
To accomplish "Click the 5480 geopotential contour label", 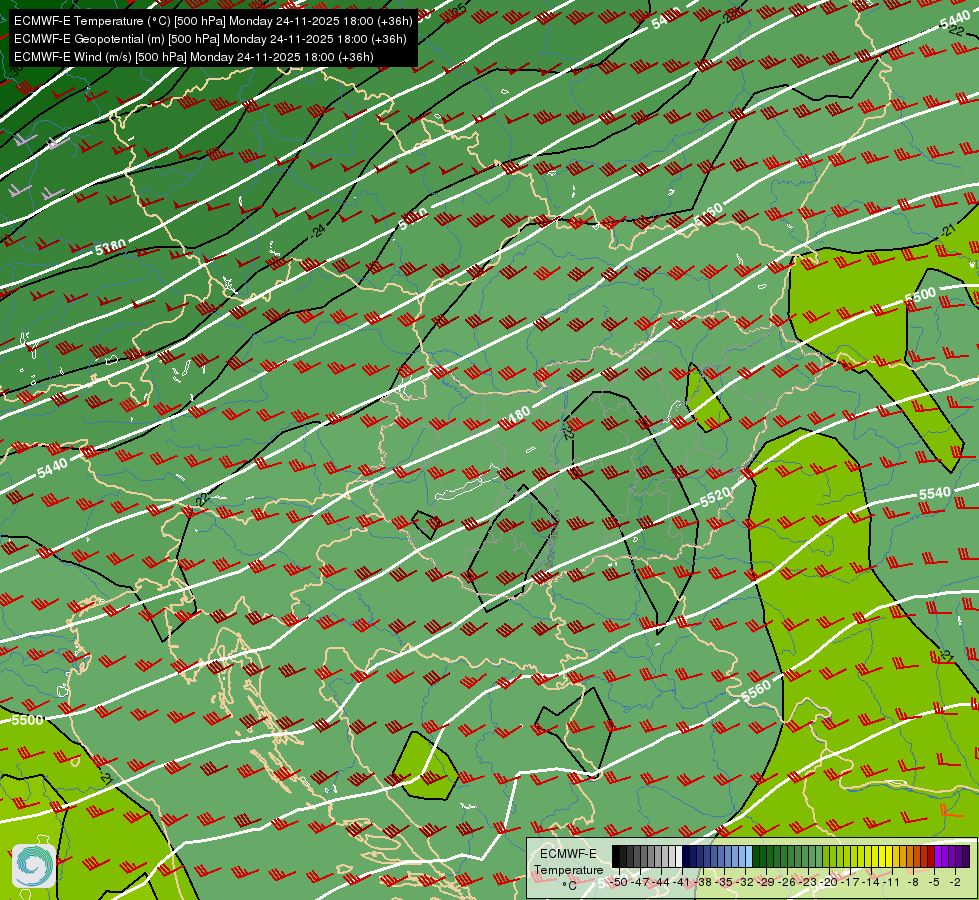I will point(515,417).
